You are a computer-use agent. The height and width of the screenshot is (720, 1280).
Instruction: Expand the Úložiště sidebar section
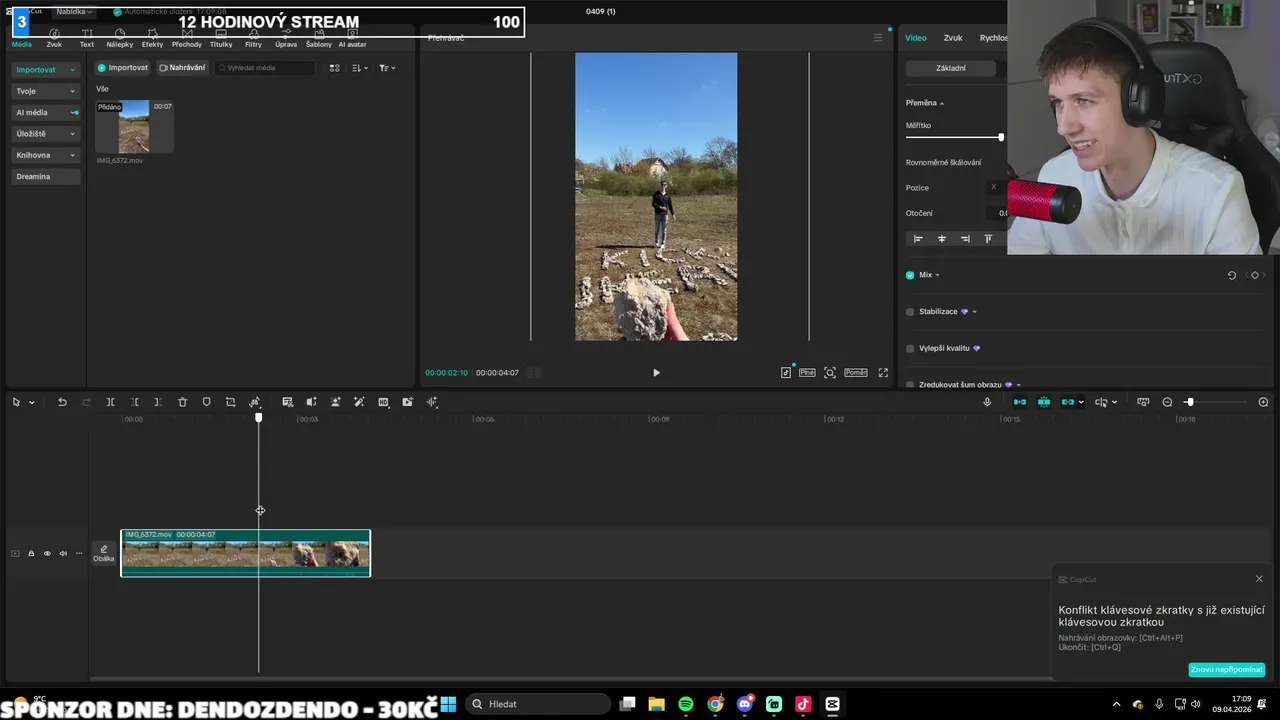(46, 134)
